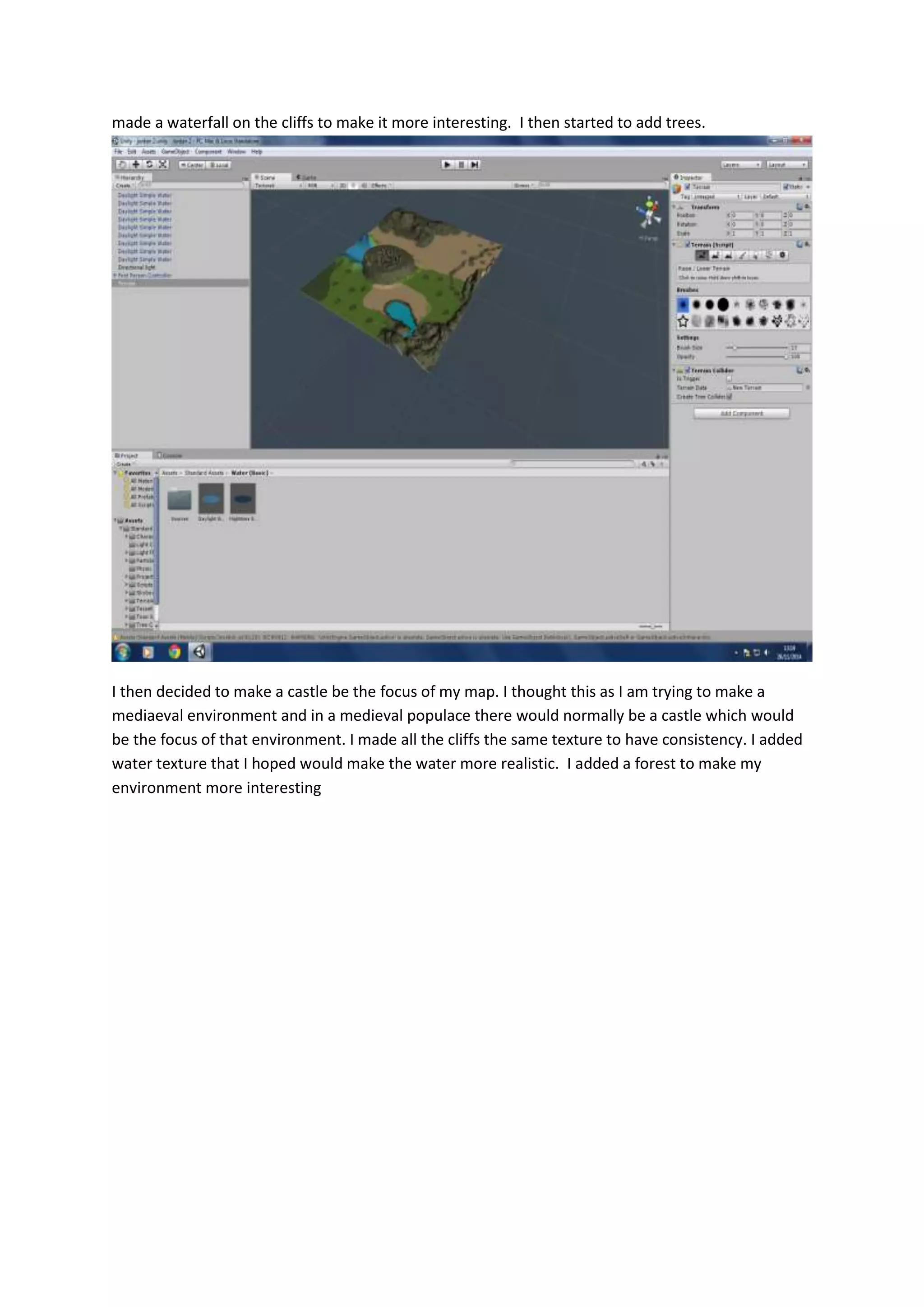Open Chrome from the Windows taskbar
Screen dimensions: 924x1307
pyautogui.click(x=175, y=652)
